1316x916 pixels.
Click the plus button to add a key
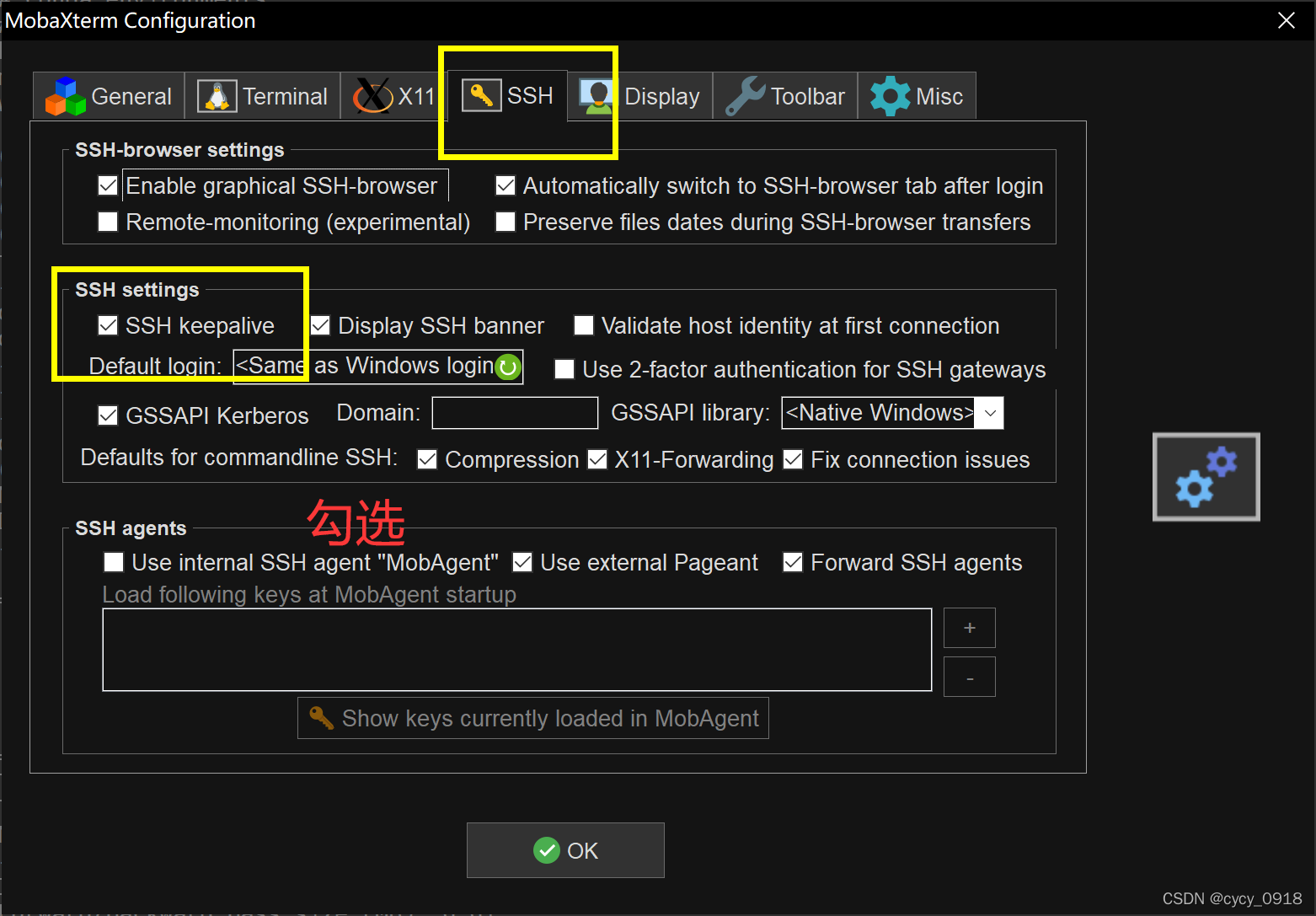(x=969, y=628)
